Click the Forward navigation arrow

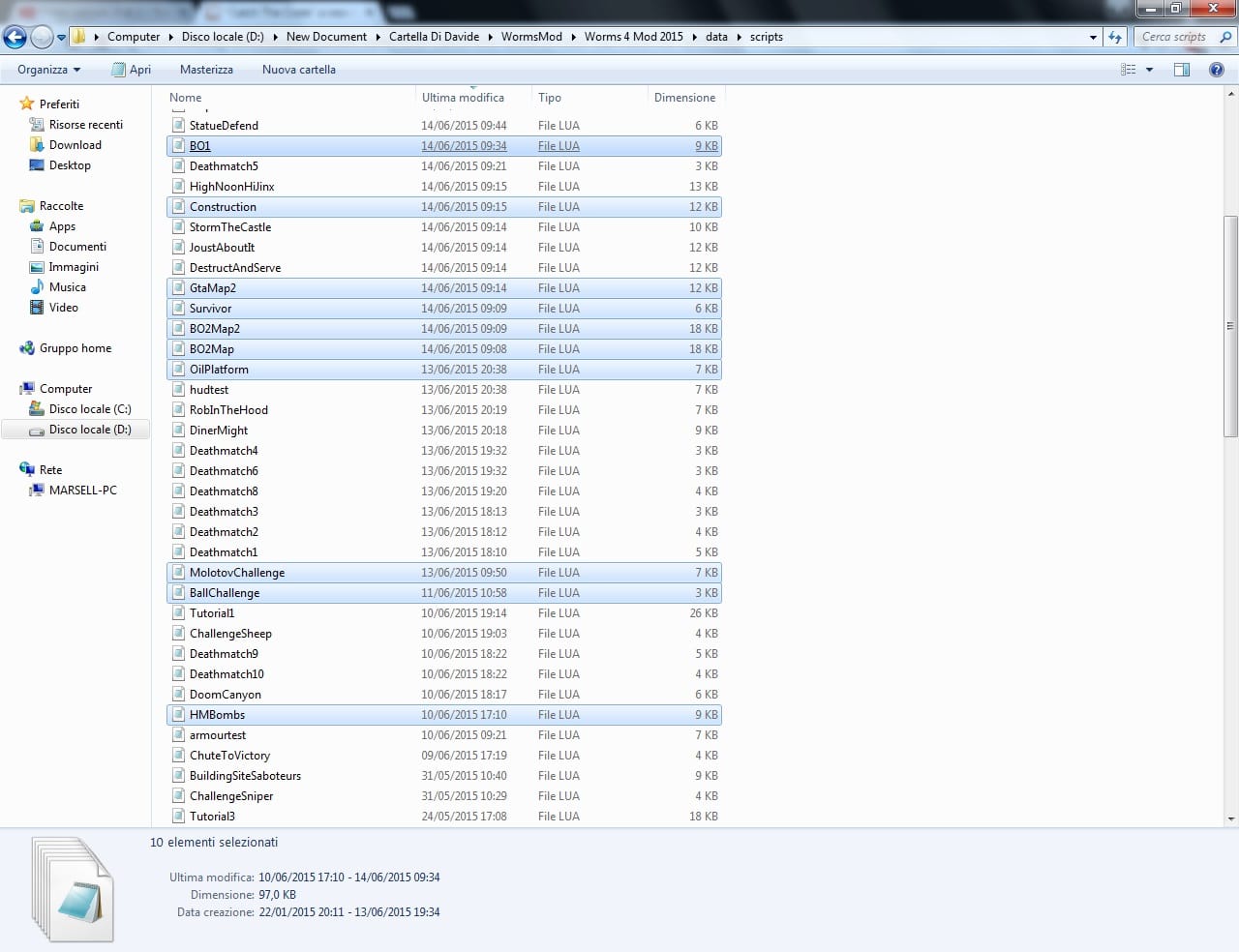point(42,37)
